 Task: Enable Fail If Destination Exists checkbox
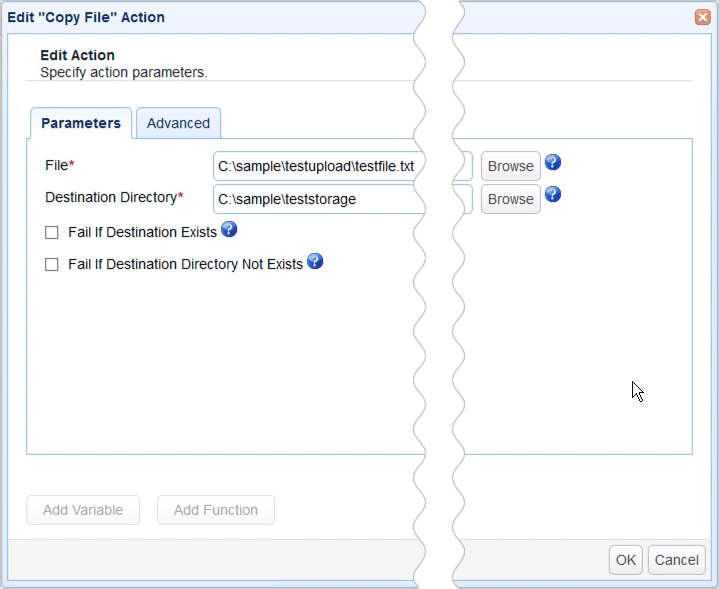(52, 233)
